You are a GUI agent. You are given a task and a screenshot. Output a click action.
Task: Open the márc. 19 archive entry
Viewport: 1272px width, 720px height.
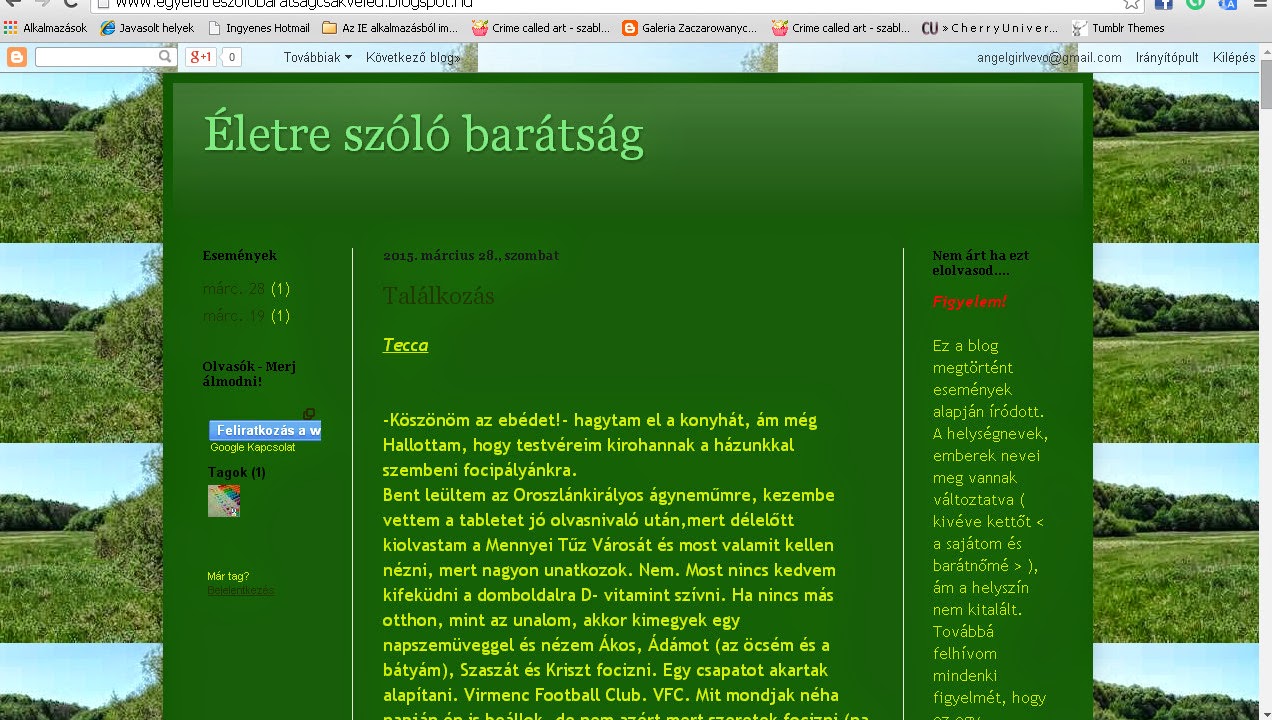[234, 316]
